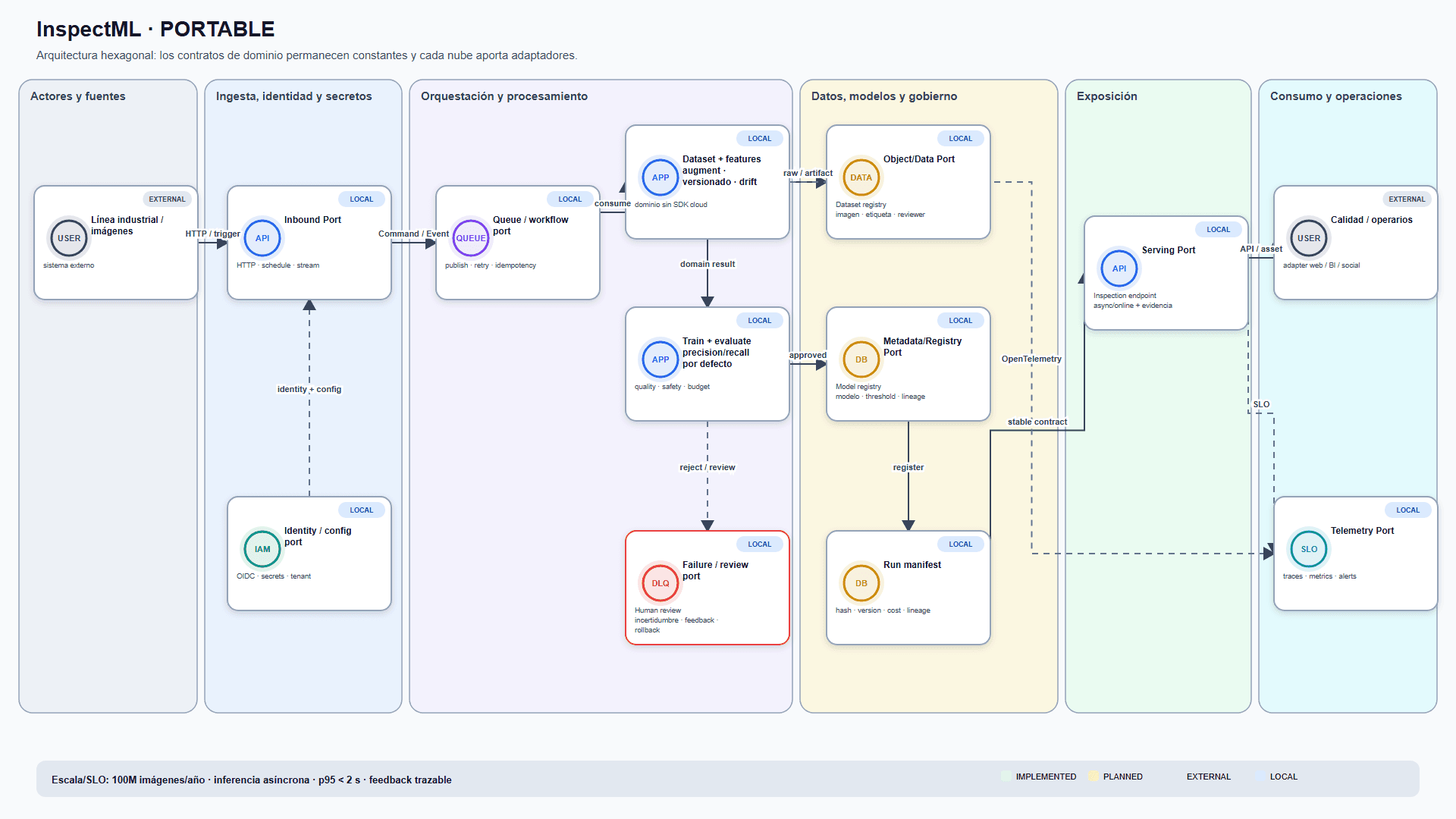Click the LOCAL badge on Identity / config port
Screen dimensions: 1456x819
(362, 510)
